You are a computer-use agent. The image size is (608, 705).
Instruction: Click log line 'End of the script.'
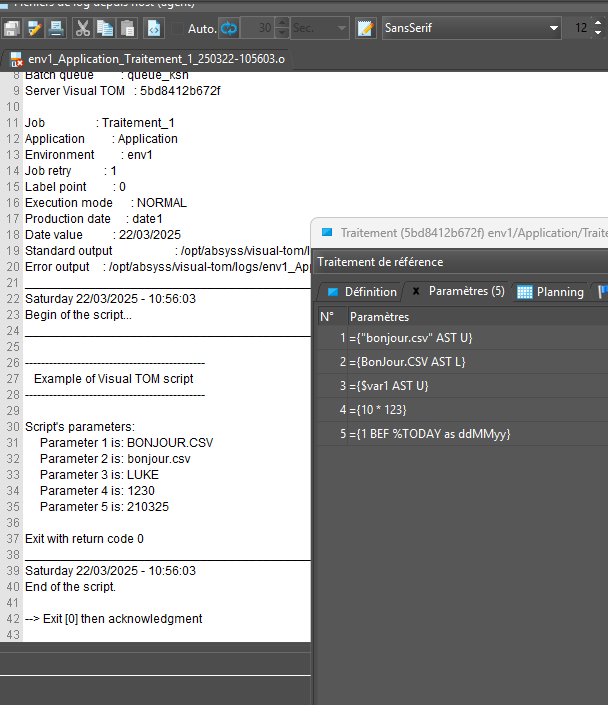coord(70,587)
